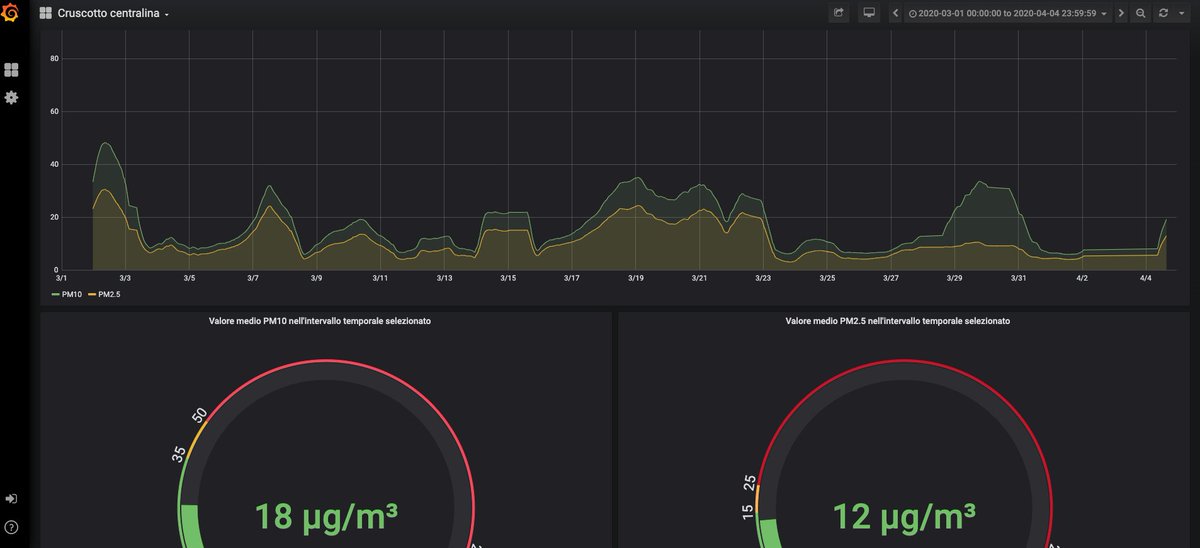Cycle view mode with monitor icon

869,14
